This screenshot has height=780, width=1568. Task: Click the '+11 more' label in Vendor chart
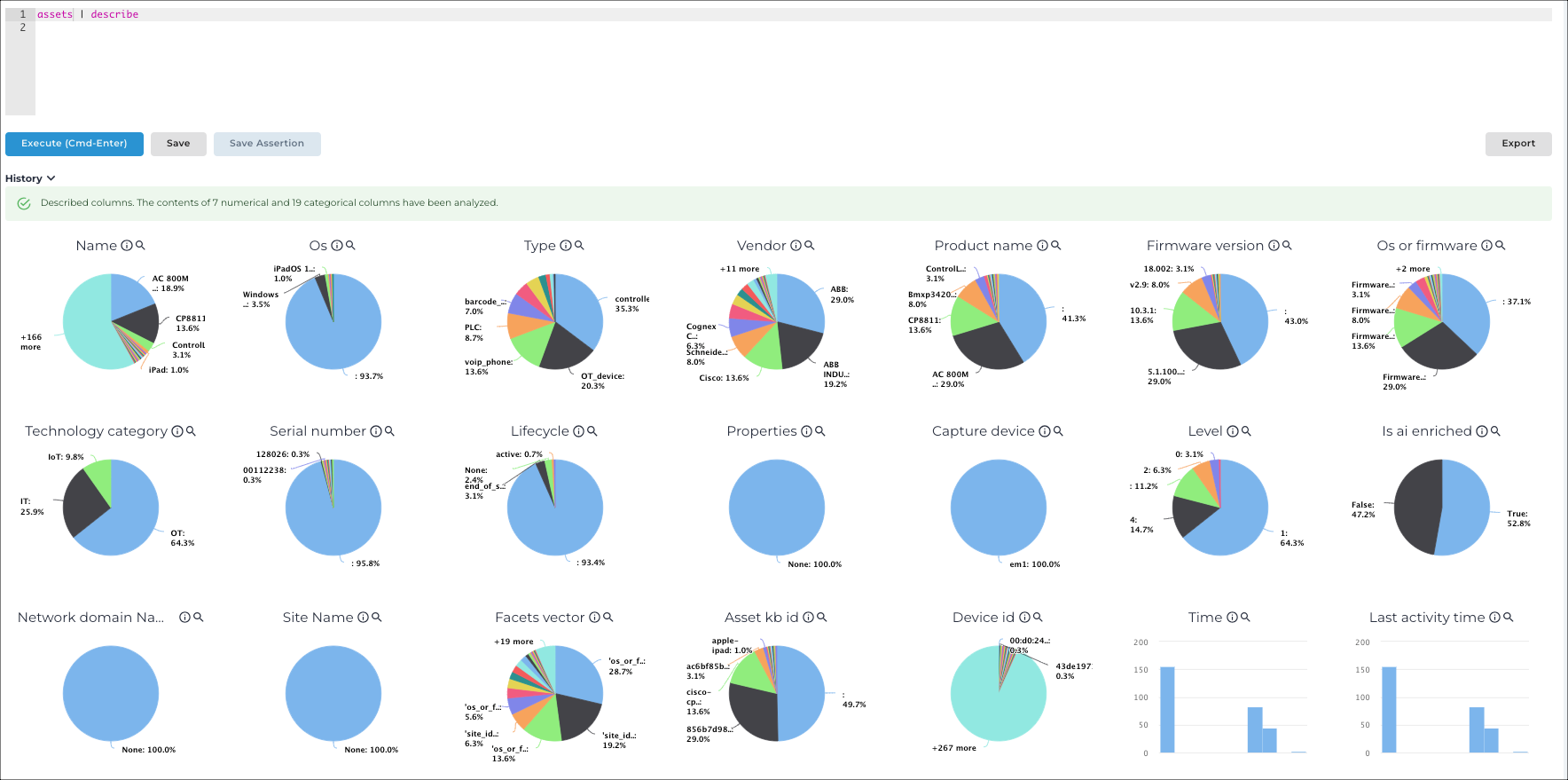click(740, 269)
